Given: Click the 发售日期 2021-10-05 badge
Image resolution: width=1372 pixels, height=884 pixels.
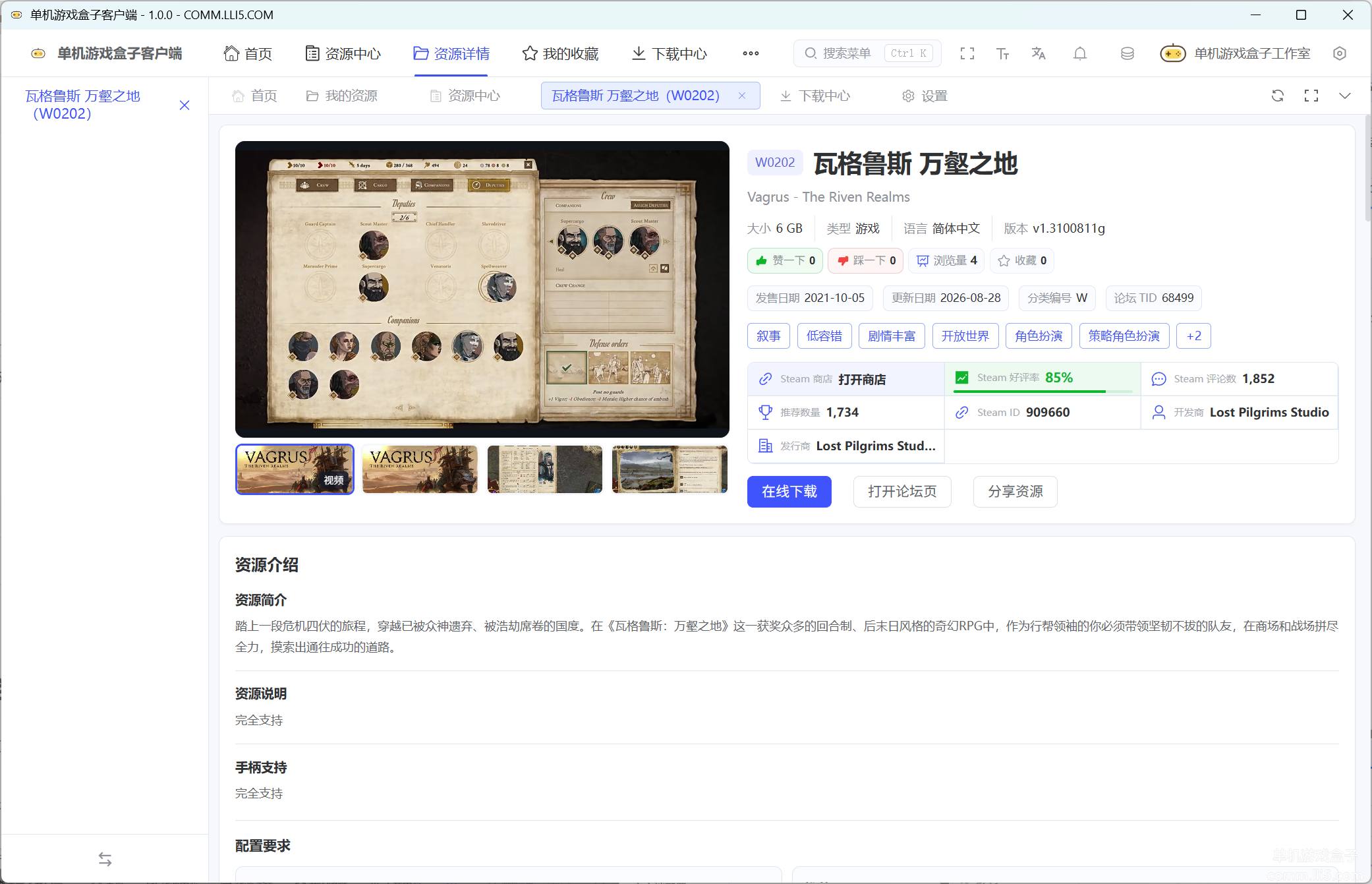Looking at the screenshot, I should 810,298.
